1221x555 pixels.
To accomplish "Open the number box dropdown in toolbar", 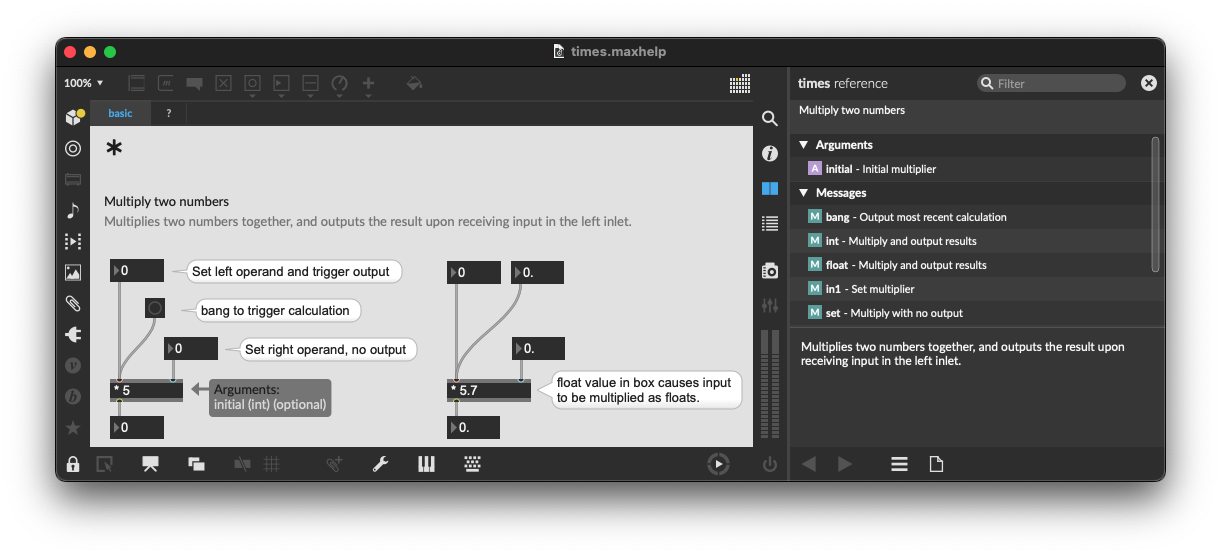I will click(x=282, y=86).
